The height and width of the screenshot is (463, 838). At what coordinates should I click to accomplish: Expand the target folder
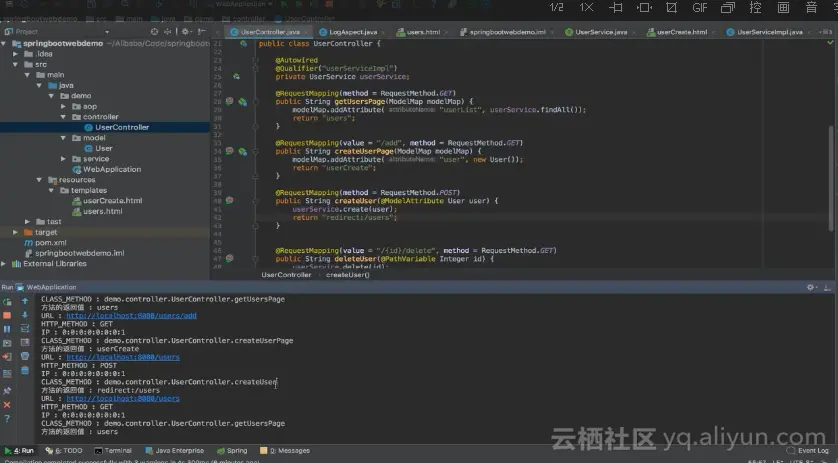pos(15,232)
